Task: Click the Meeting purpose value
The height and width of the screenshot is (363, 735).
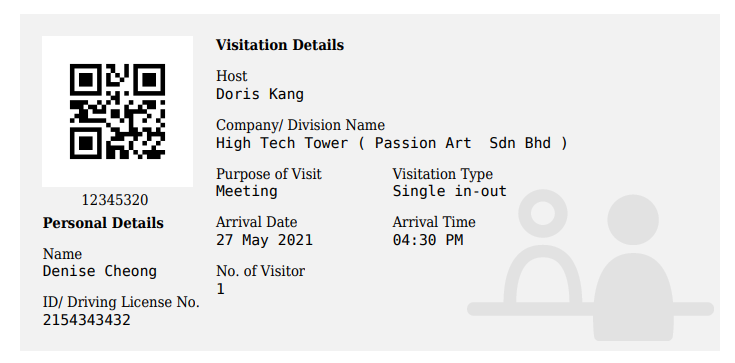Action: coord(247,191)
